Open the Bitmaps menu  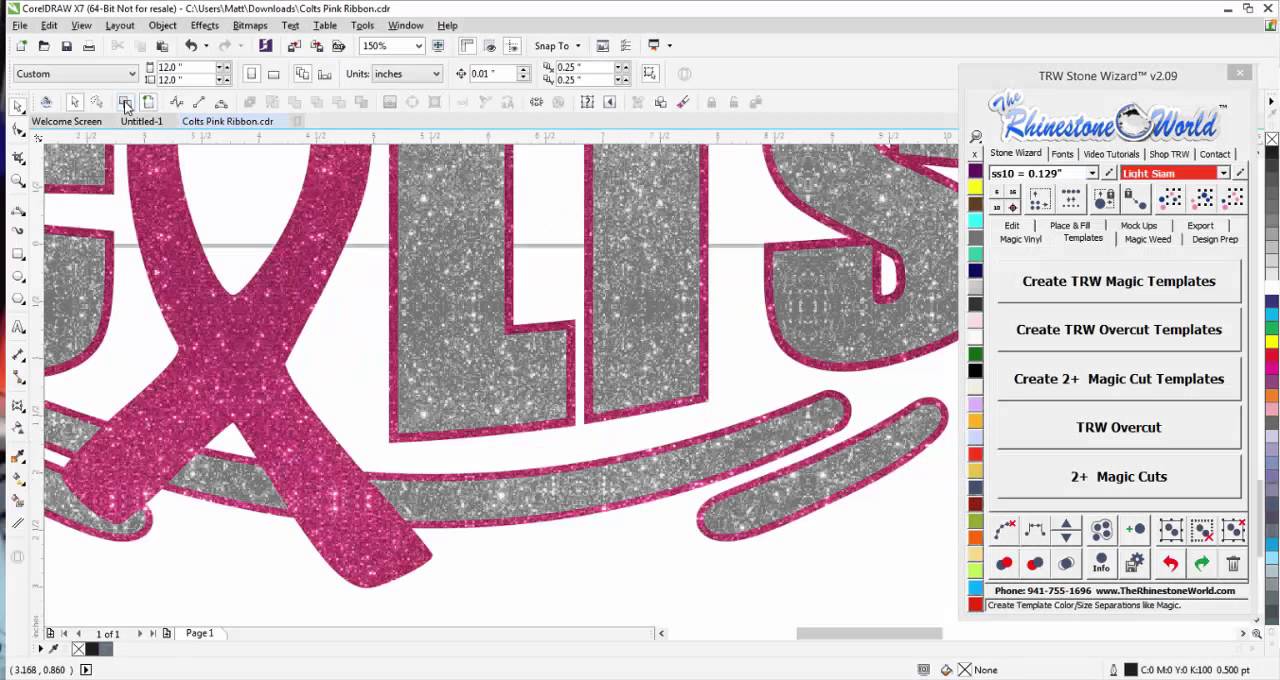click(249, 25)
